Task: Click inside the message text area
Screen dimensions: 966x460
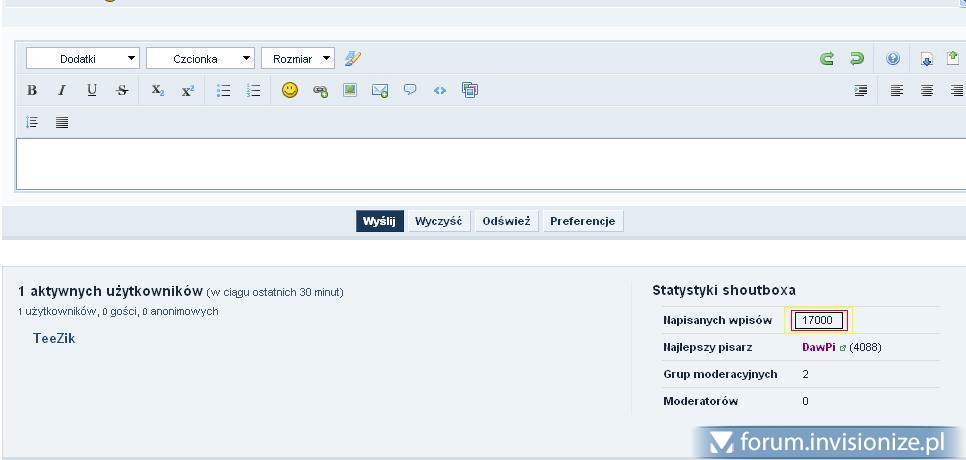Action: 480,164
